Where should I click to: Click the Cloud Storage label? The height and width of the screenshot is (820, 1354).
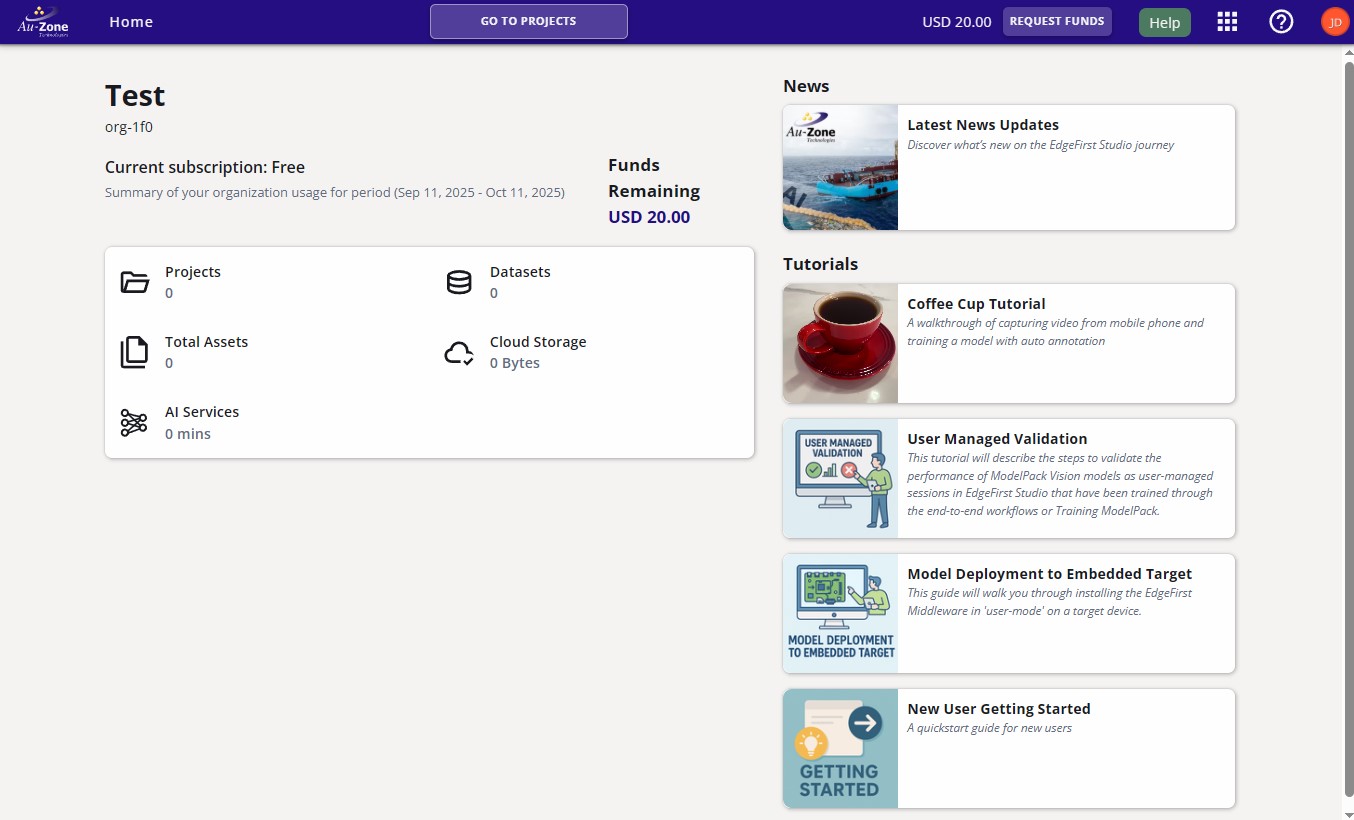[538, 342]
